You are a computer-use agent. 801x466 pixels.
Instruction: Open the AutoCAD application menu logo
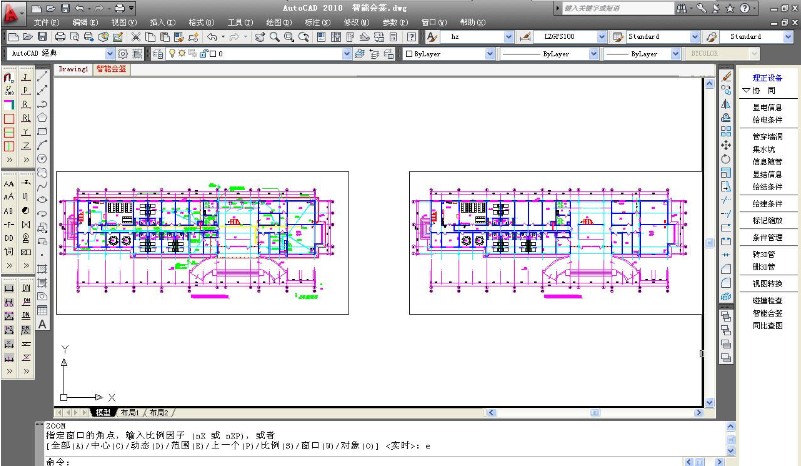tap(11, 14)
